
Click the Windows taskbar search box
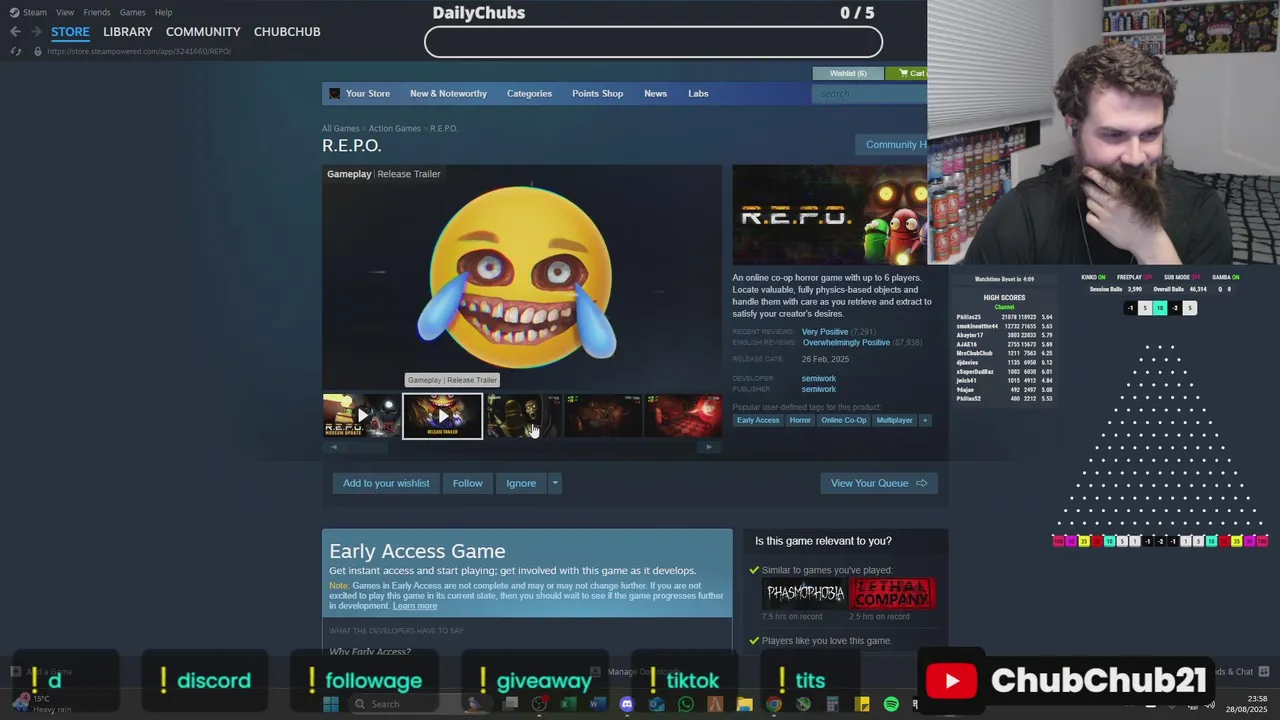(400, 704)
